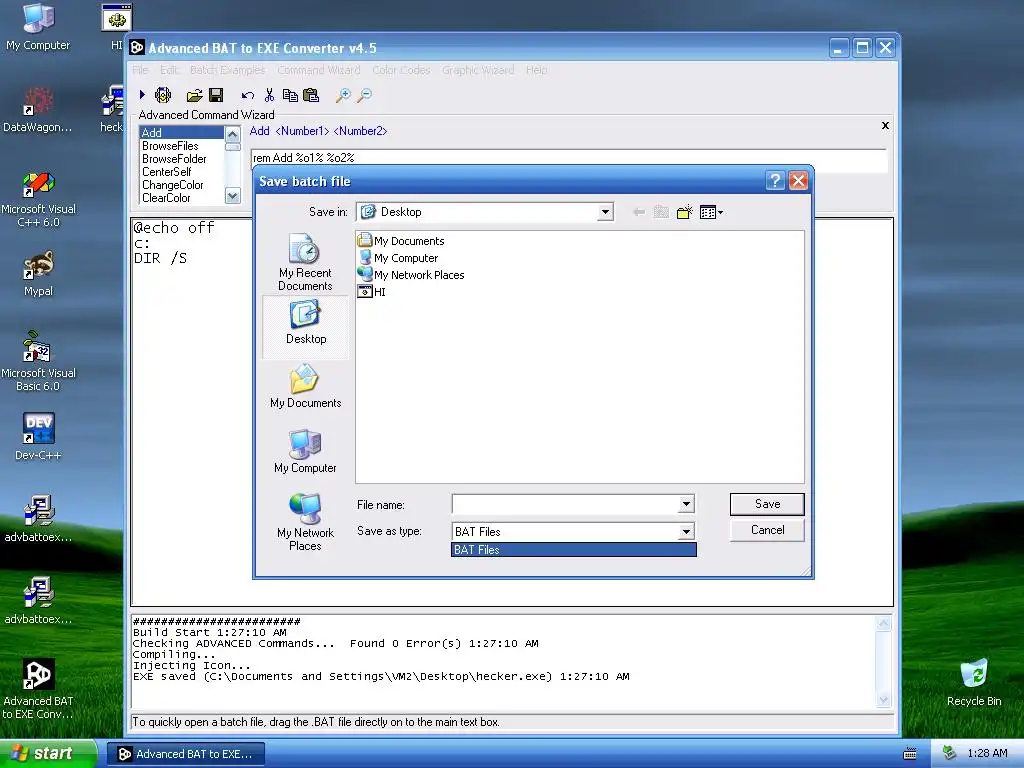Select ChangeColor in the command list
Screen dimensions: 1024x768
point(182,185)
